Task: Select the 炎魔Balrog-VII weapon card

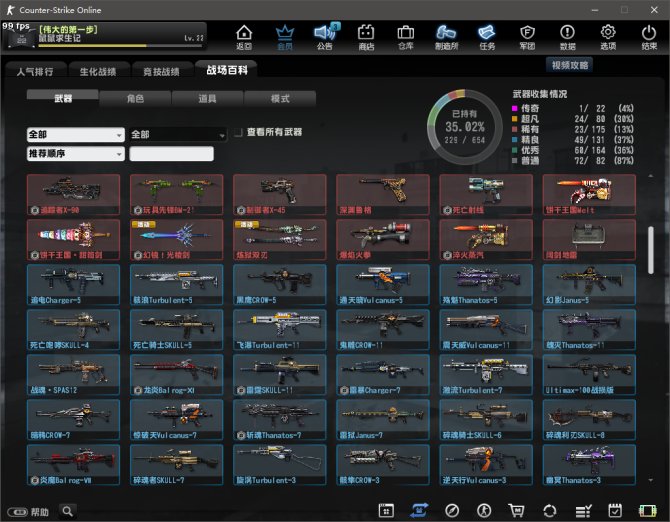Action: tap(73, 465)
